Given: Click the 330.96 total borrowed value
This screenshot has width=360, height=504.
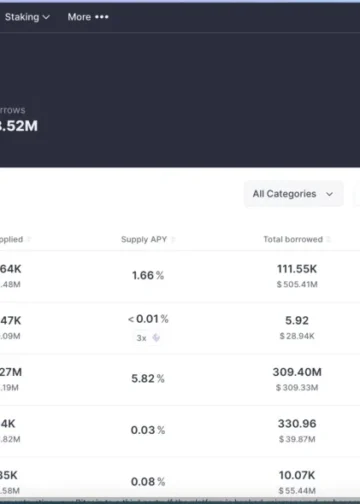Looking at the screenshot, I should pyautogui.click(x=297, y=424).
